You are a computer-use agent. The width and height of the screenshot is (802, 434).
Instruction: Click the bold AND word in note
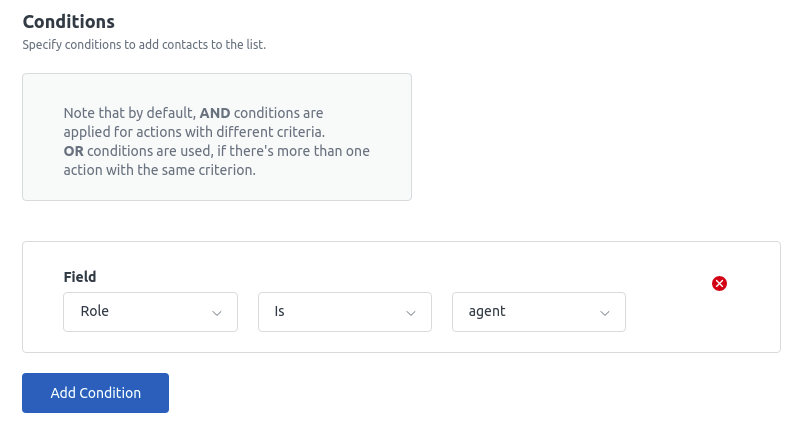tap(215, 113)
